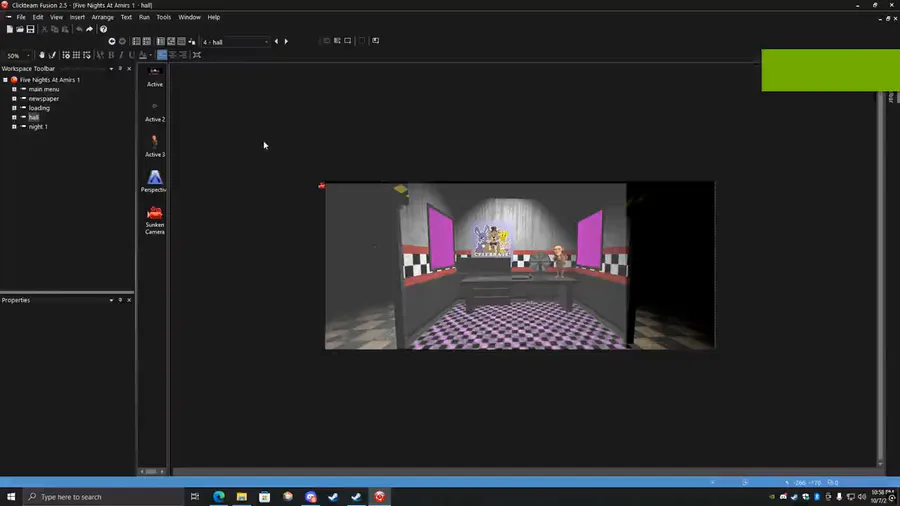Select align center text icon
900x506 pixels.
173,55
